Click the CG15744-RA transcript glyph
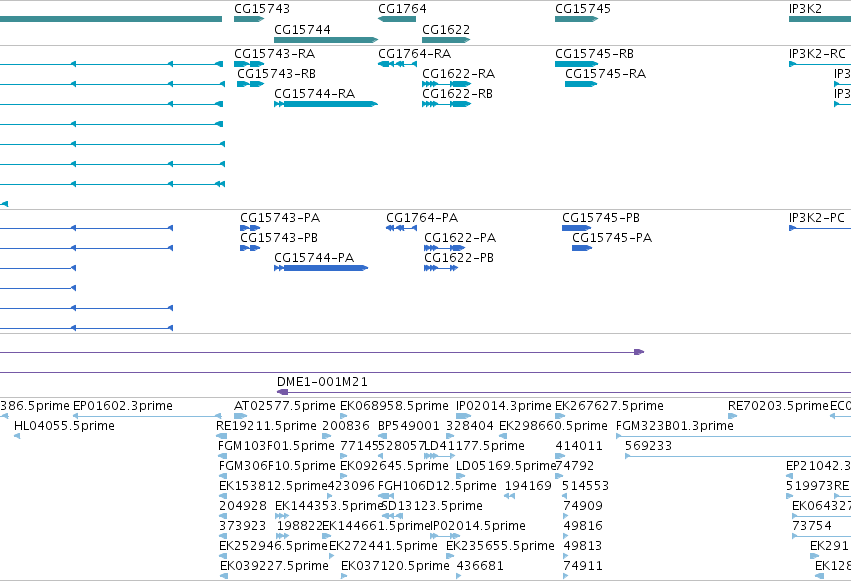The image size is (851, 581). (326, 104)
